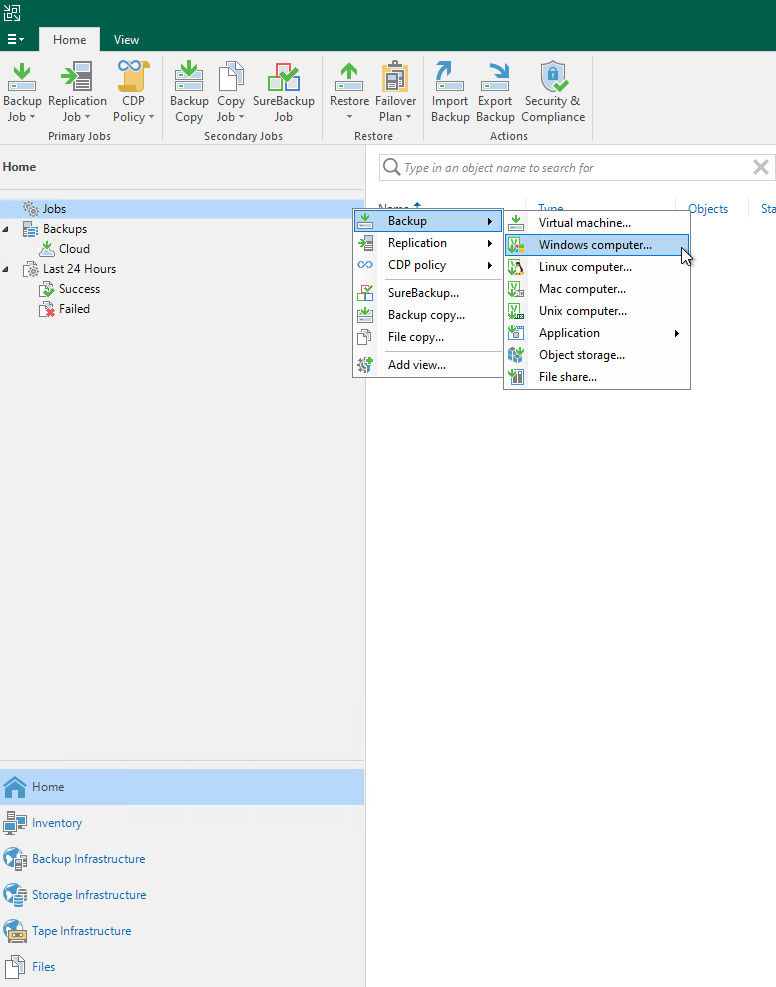Open the main hamburger menu button
The height and width of the screenshot is (987, 776).
coord(16,40)
